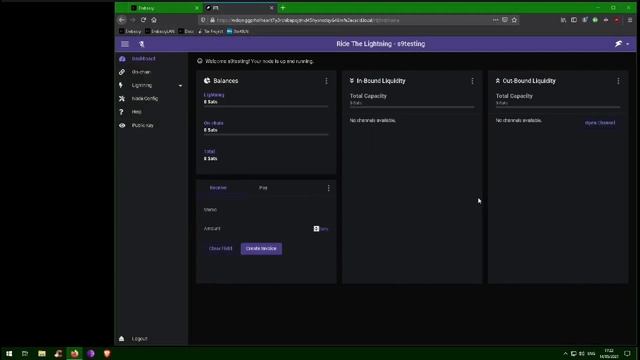Viewport: 640px width, 360px height.
Task: Click the taskbar clock
Action: pyautogui.click(x=609, y=353)
